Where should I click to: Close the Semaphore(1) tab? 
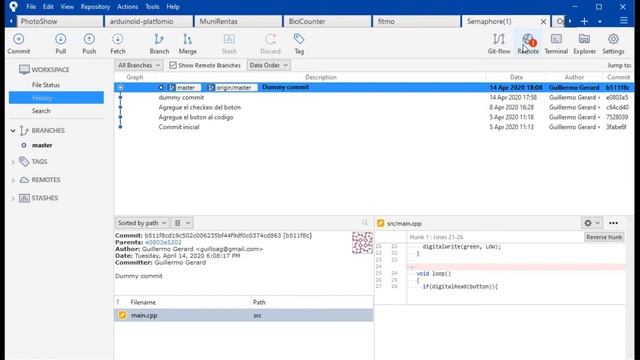coord(543,22)
